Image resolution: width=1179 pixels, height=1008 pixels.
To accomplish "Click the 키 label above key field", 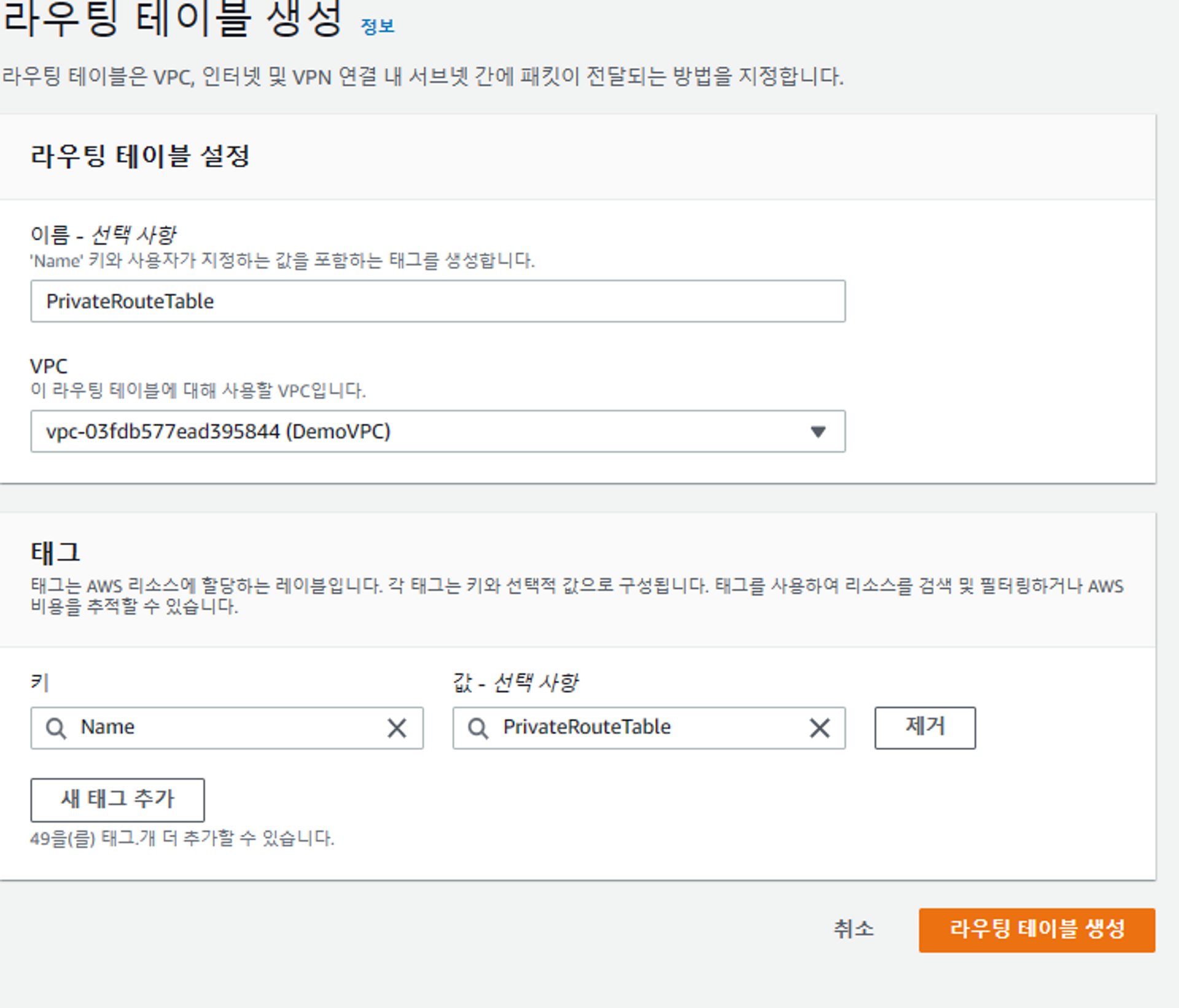I will pyautogui.click(x=39, y=682).
